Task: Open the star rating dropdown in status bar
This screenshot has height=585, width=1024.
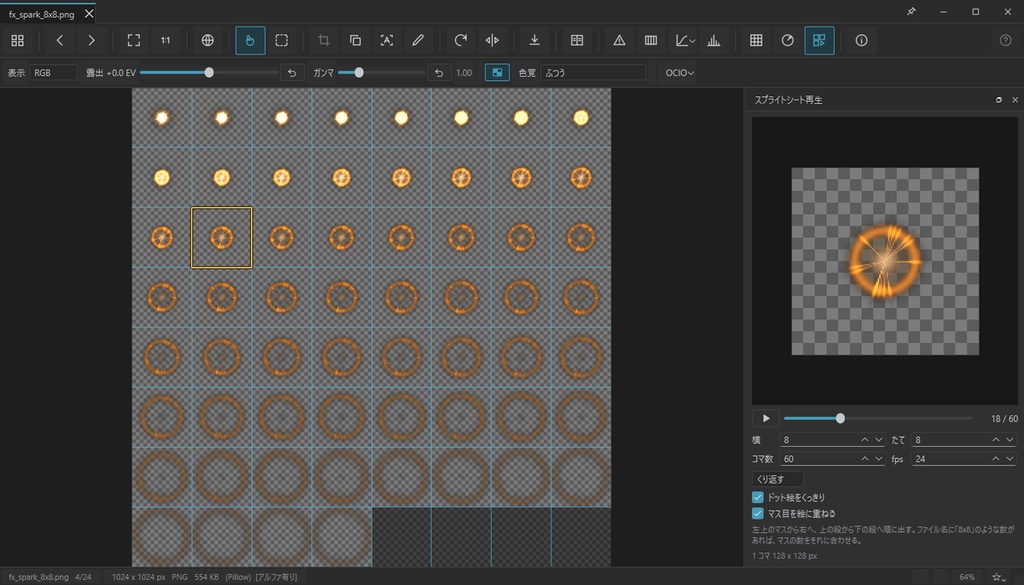Action: (x=999, y=577)
